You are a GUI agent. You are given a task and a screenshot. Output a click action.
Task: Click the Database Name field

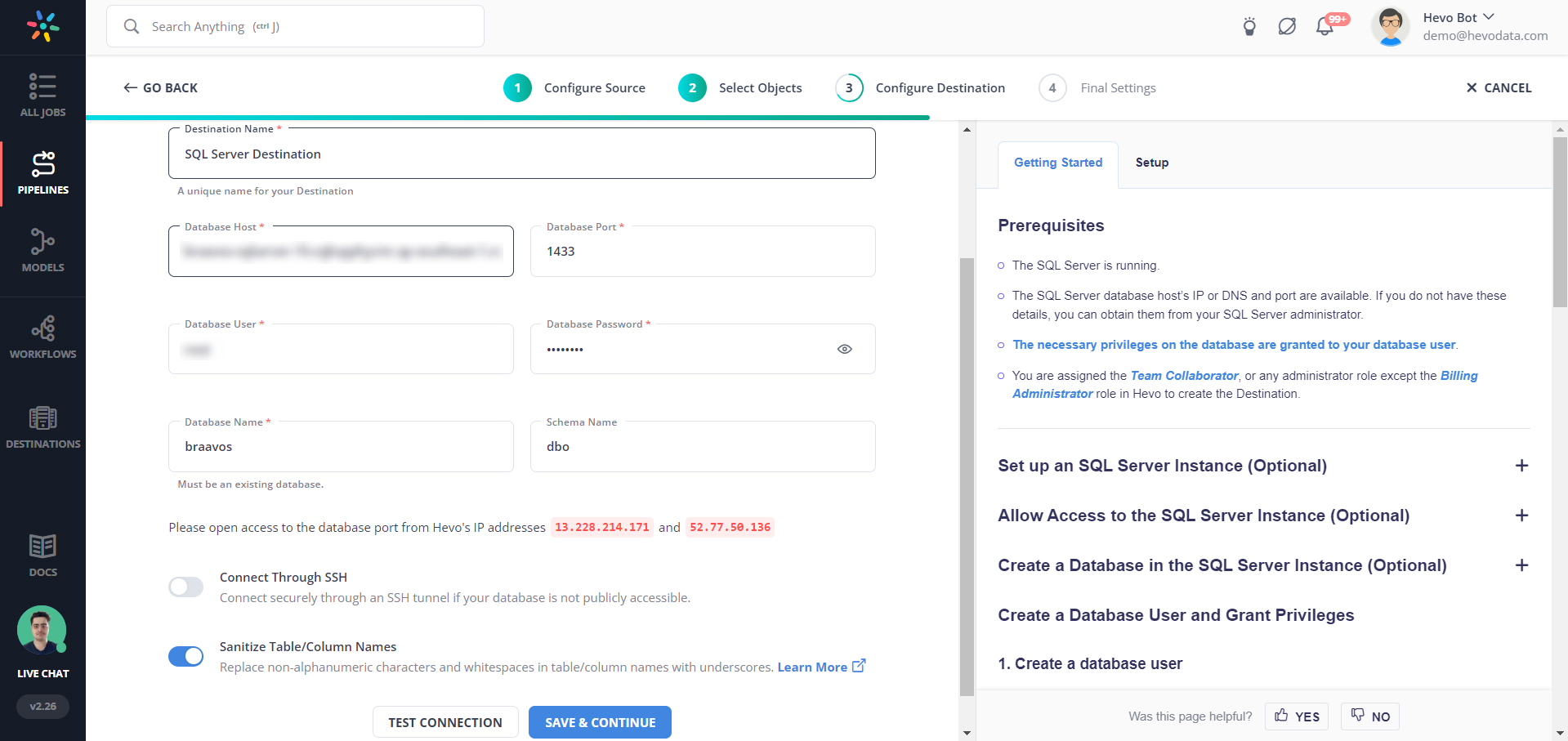pos(341,446)
